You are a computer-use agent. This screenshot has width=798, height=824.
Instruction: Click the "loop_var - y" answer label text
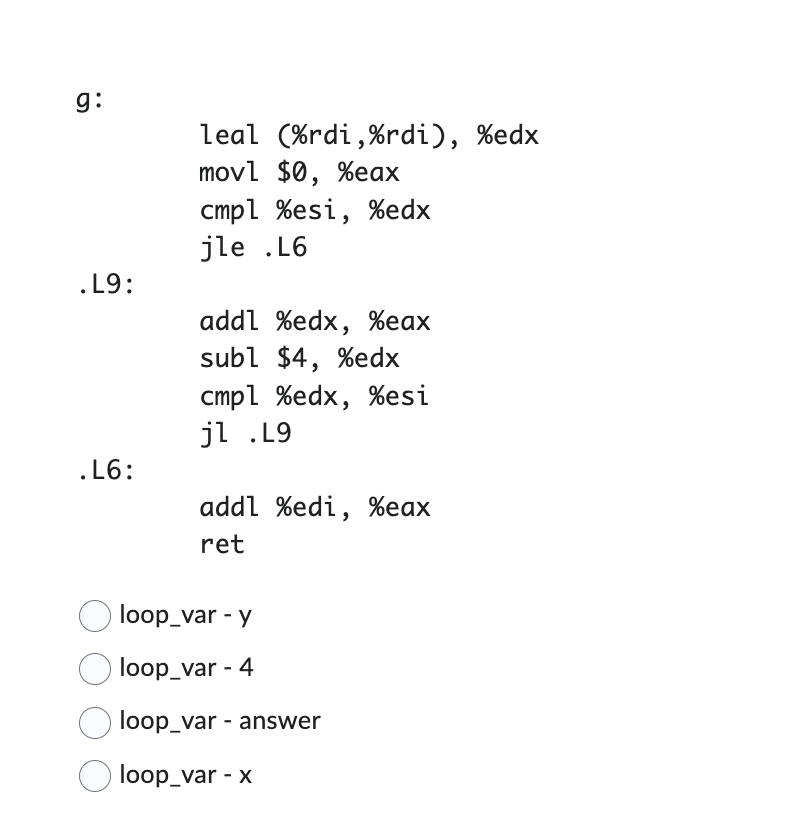(x=186, y=615)
